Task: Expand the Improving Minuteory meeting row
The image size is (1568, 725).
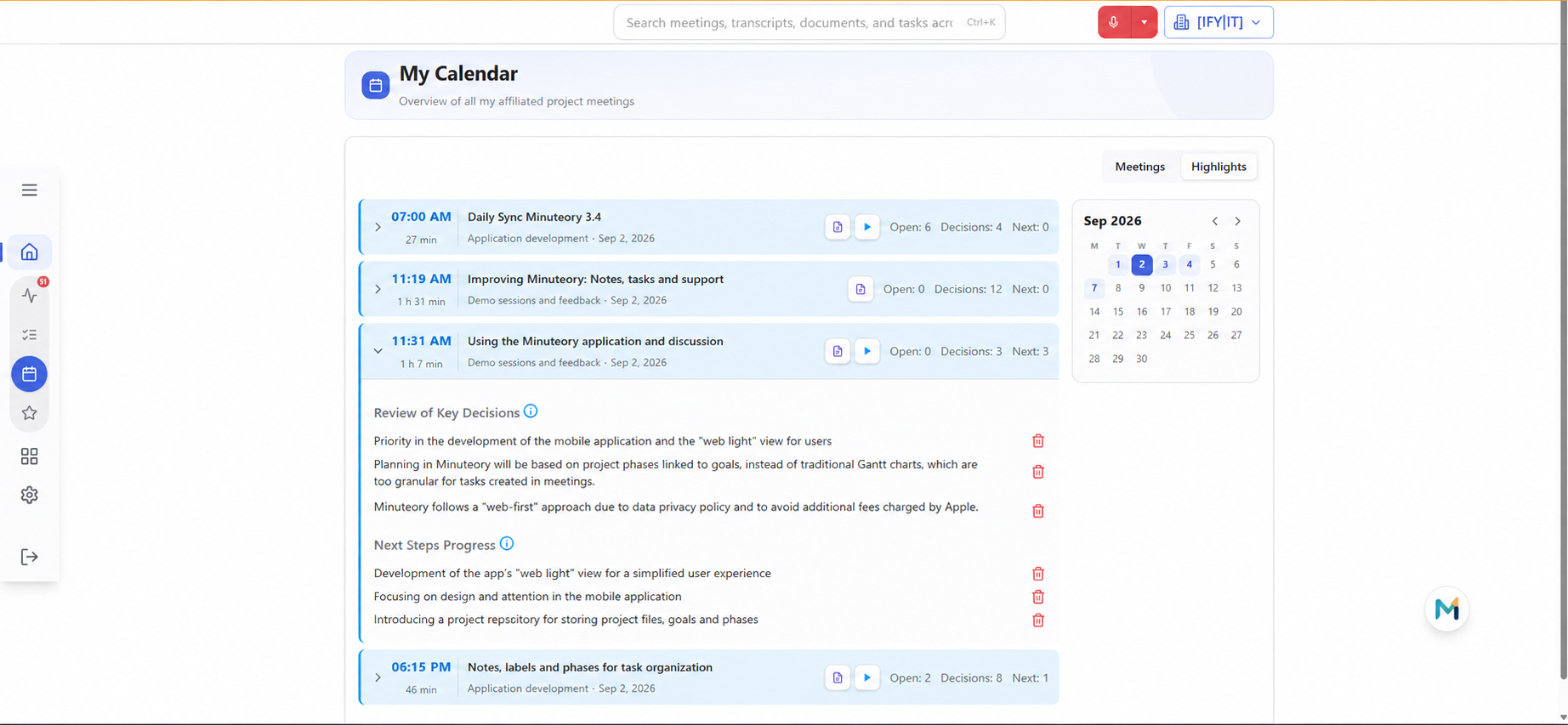Action: (x=378, y=289)
